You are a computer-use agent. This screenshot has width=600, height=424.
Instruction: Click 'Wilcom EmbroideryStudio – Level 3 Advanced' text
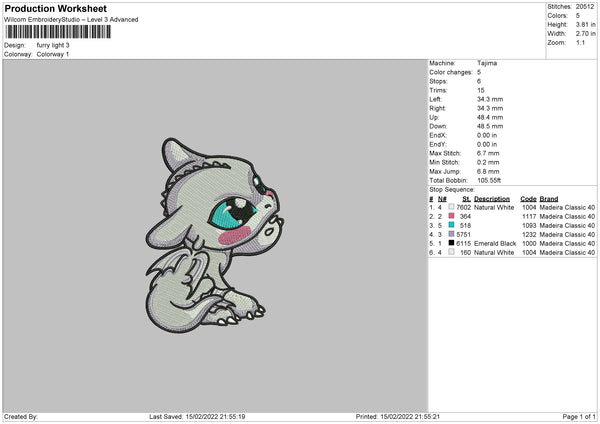[71, 20]
